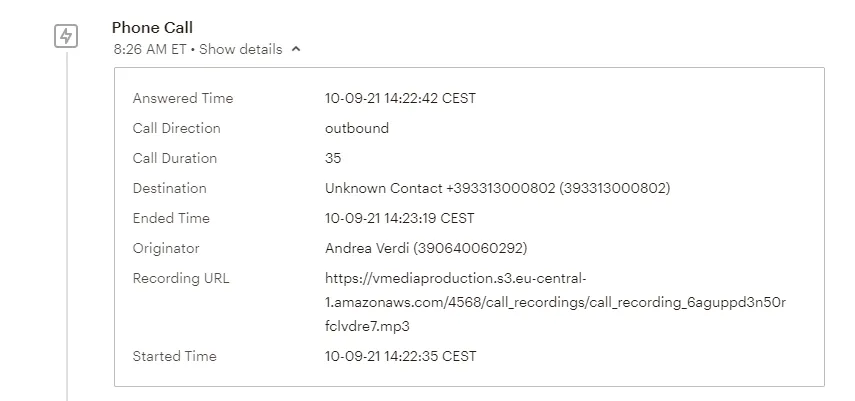The image size is (855, 401).
Task: Collapse details using the caret arrow
Action: (x=296, y=50)
